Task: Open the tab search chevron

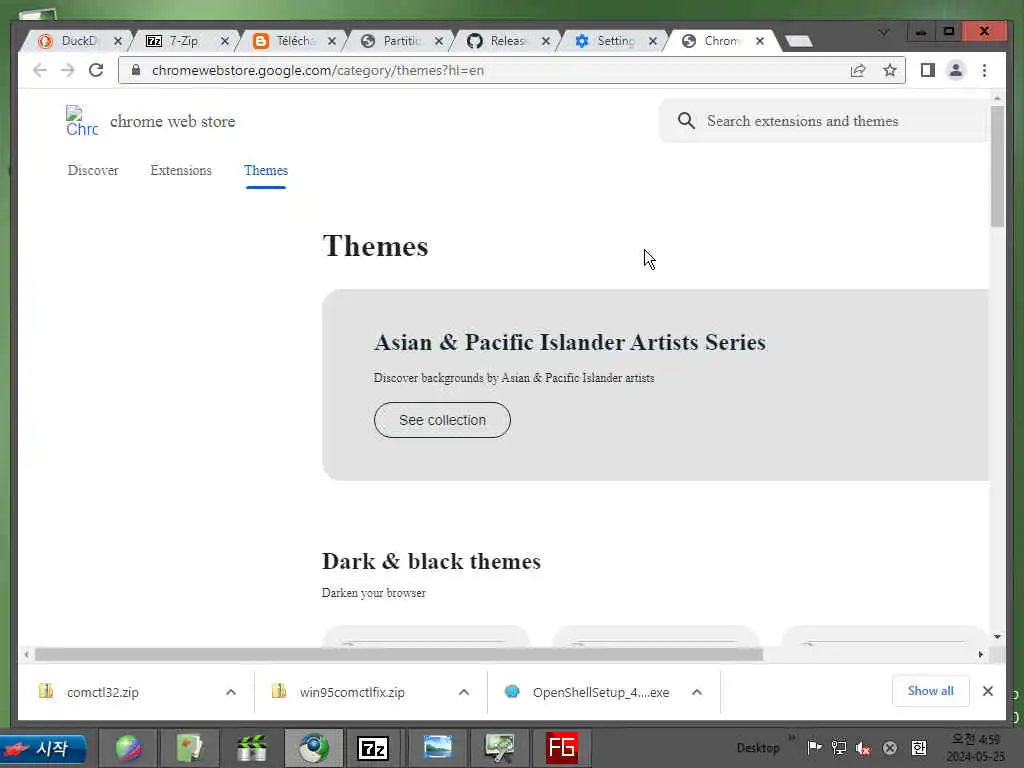Action: click(x=884, y=32)
